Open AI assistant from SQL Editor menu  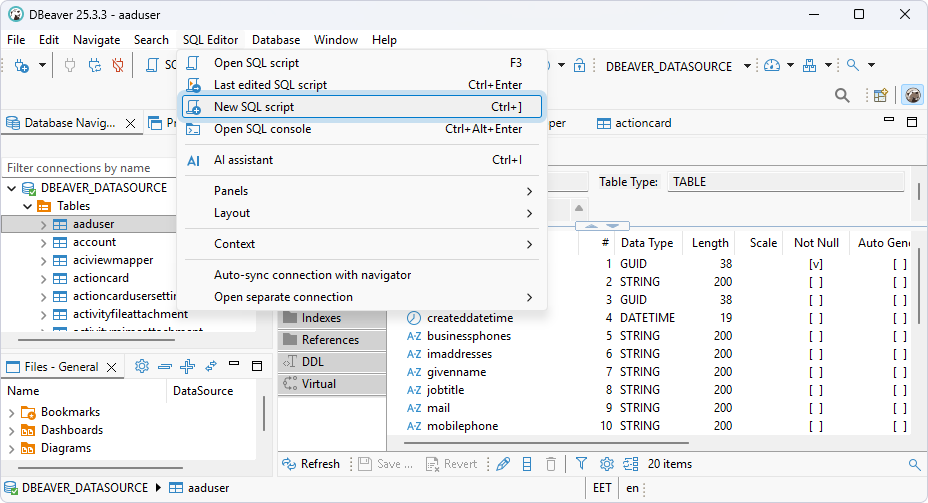(x=362, y=160)
